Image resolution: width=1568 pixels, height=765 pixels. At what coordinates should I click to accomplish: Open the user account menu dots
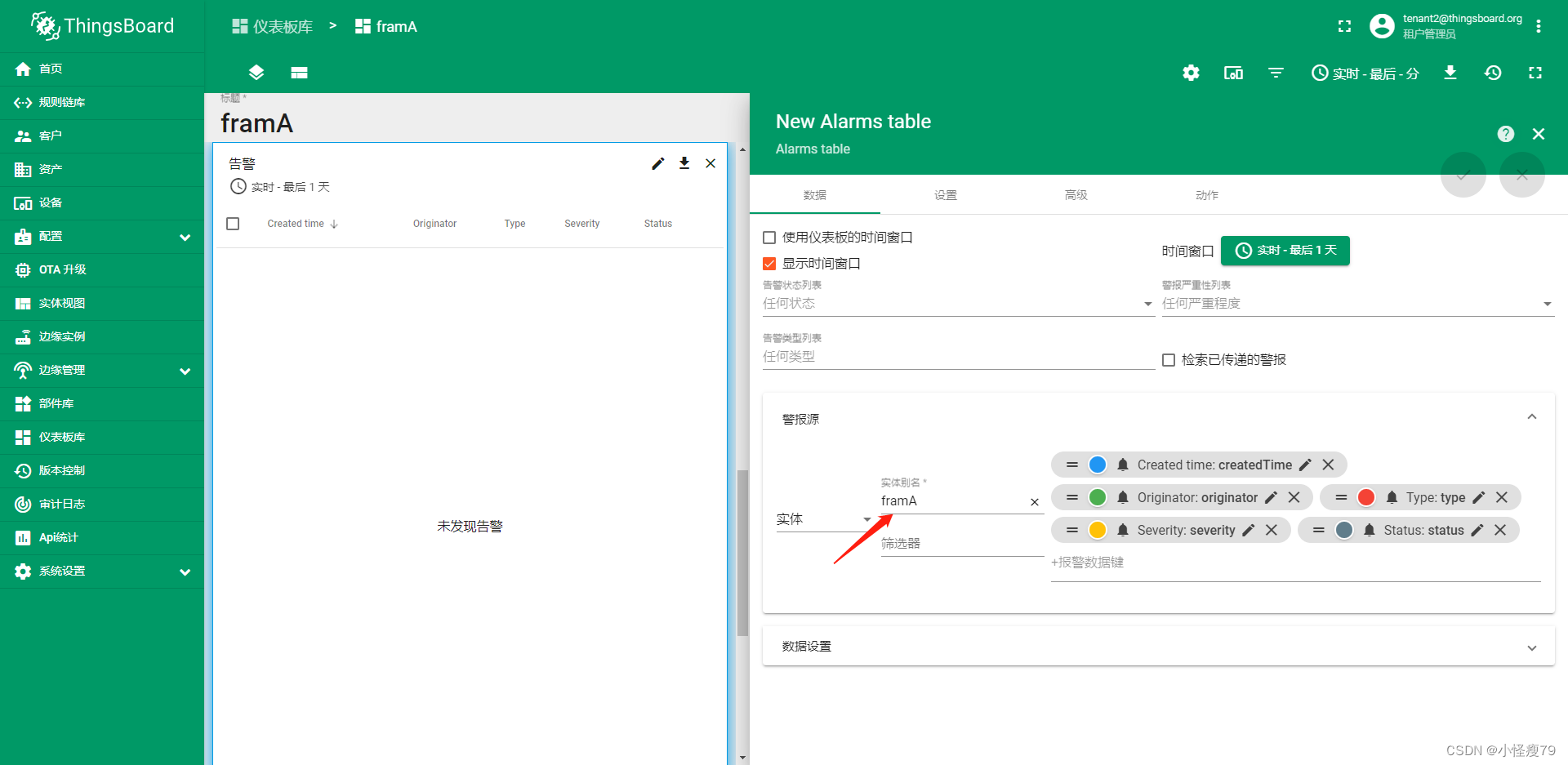pos(1539,26)
